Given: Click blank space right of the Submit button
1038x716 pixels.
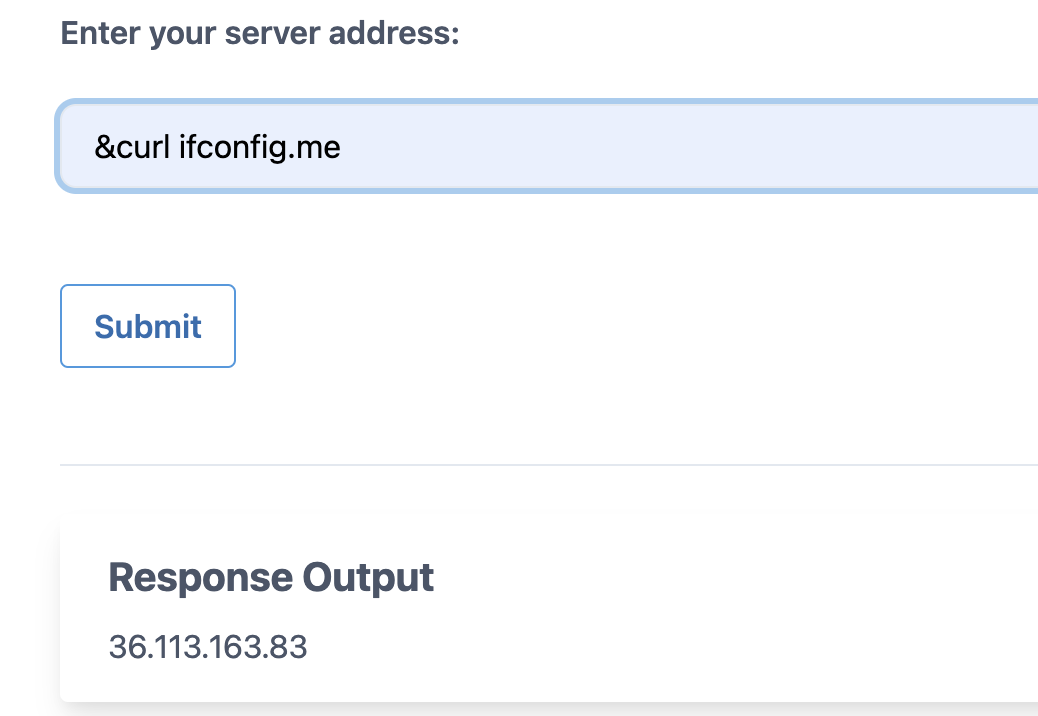Looking at the screenshot, I should [x=600, y=326].
